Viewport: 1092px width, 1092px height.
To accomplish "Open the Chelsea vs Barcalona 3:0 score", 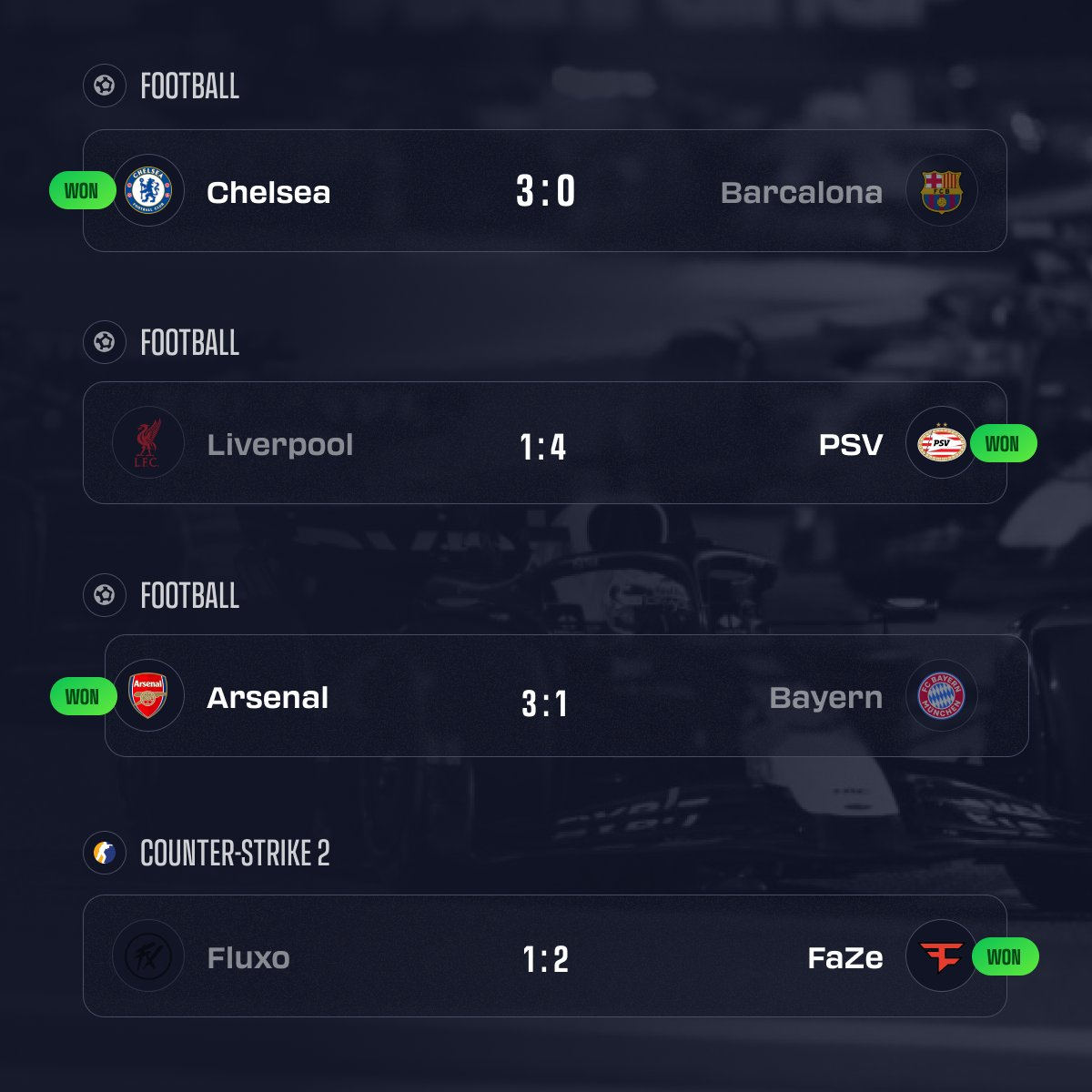I will coord(545,191).
